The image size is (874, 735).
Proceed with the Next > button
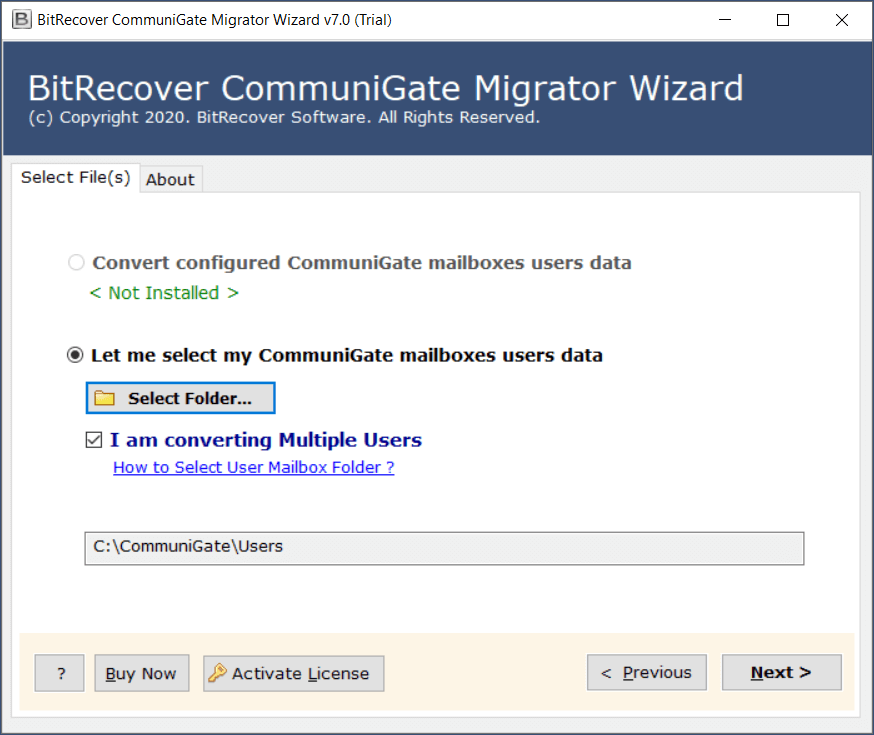(781, 673)
